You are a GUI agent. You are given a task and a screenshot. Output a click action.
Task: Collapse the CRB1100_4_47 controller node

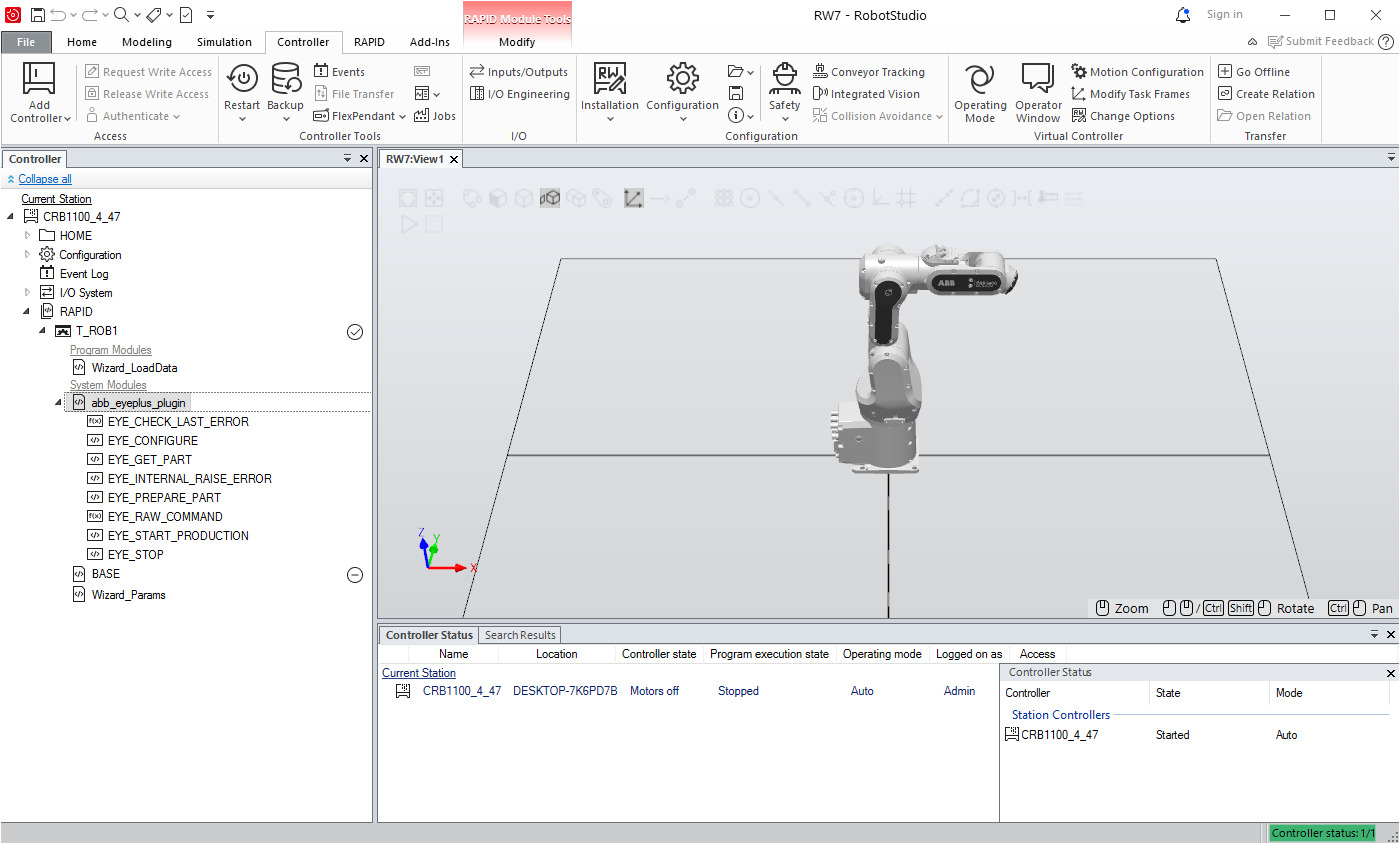click(x=11, y=217)
